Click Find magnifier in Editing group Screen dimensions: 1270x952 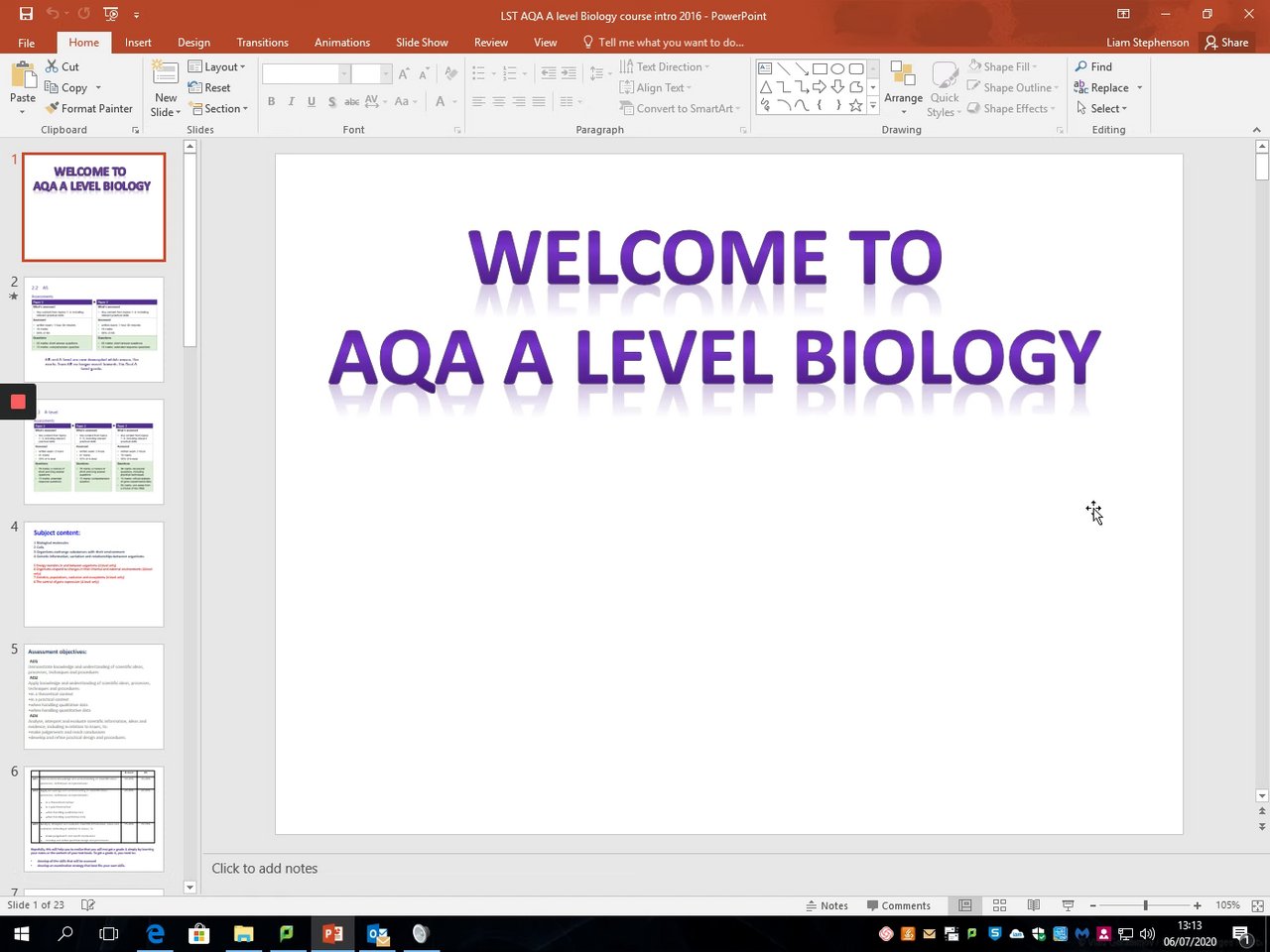tap(1081, 66)
